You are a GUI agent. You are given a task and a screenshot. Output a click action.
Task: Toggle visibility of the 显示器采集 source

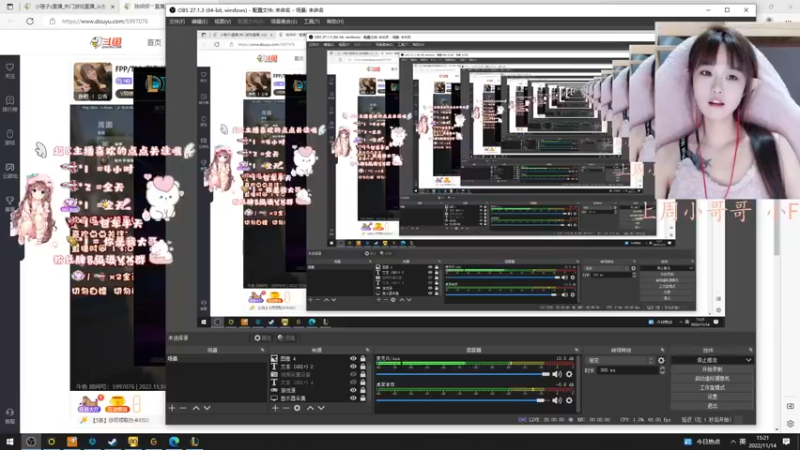353,398
